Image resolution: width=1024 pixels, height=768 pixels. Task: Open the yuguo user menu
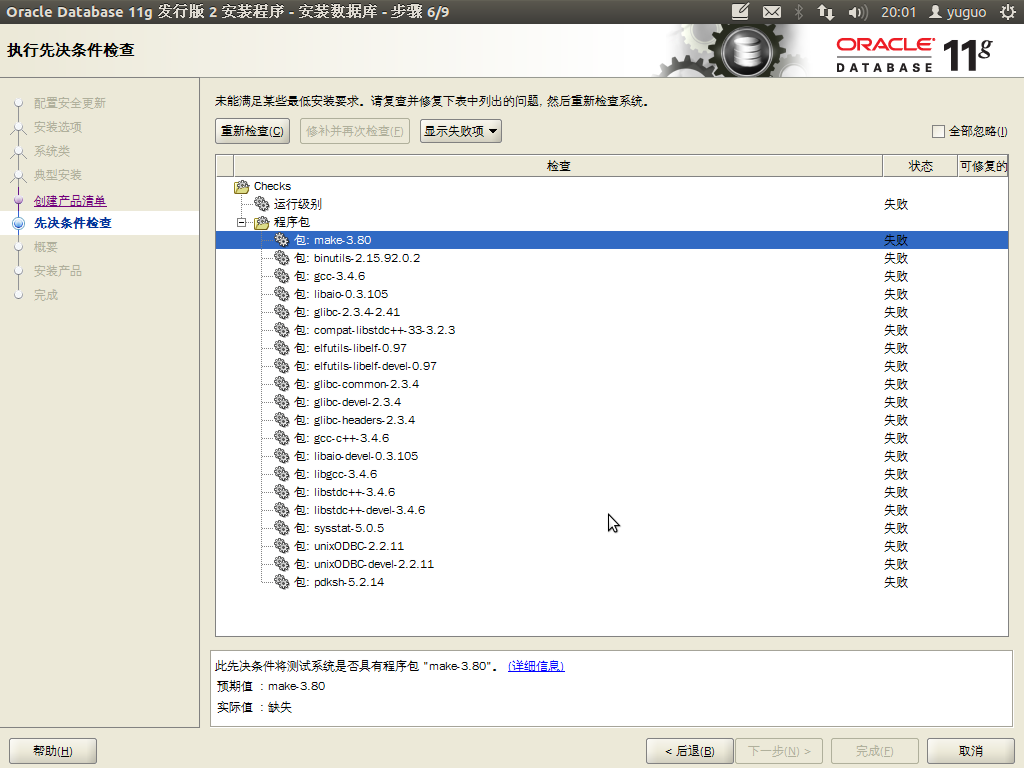957,12
